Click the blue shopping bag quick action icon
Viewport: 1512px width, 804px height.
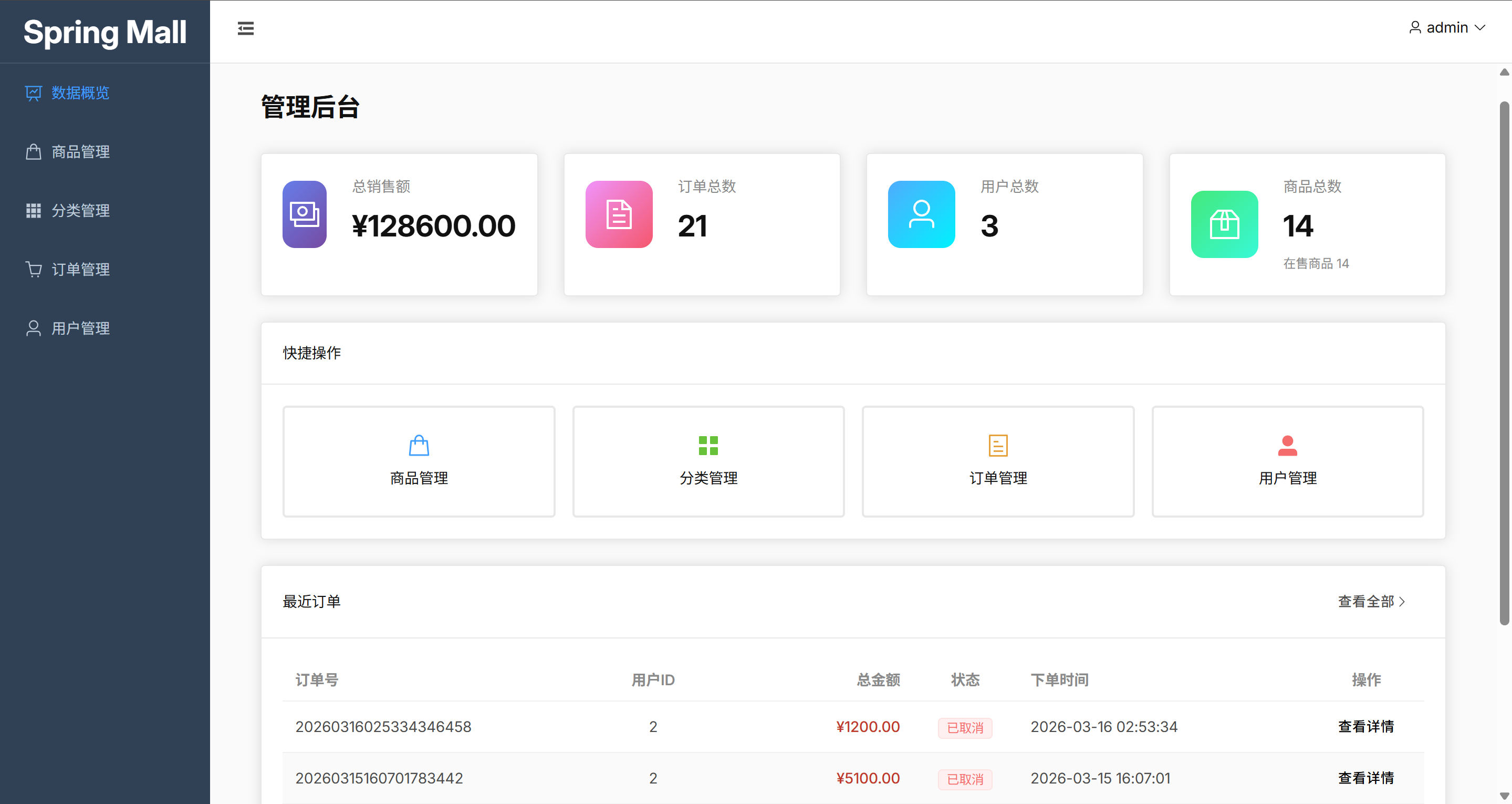point(419,446)
